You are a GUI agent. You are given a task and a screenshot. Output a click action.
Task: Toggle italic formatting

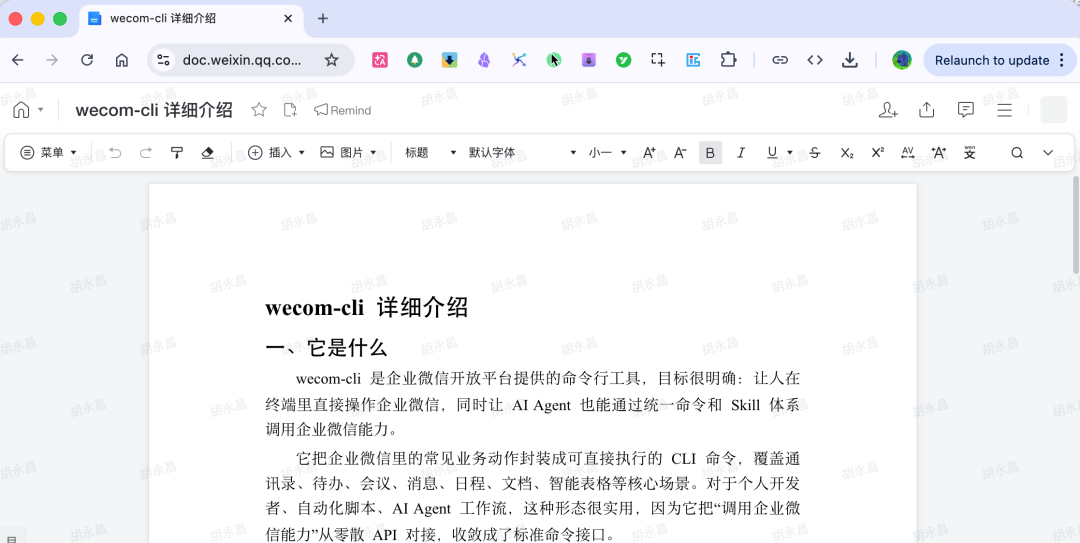[741, 153]
